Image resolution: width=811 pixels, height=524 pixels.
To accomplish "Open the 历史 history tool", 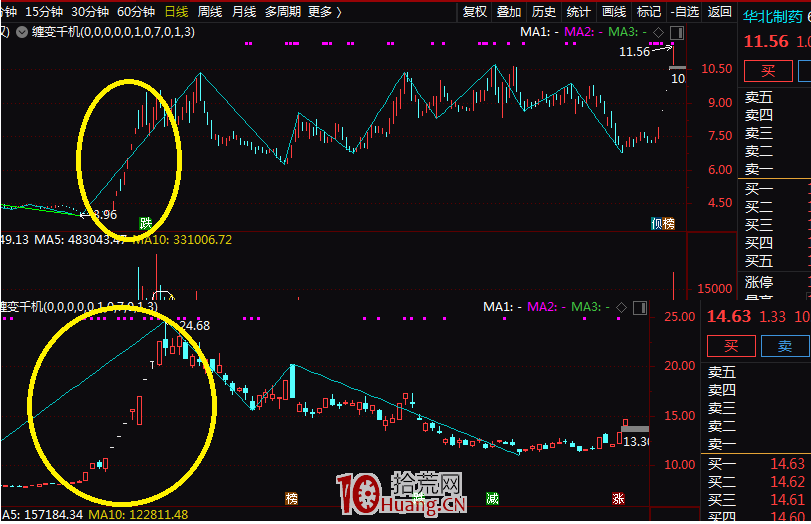I will 544,11.
